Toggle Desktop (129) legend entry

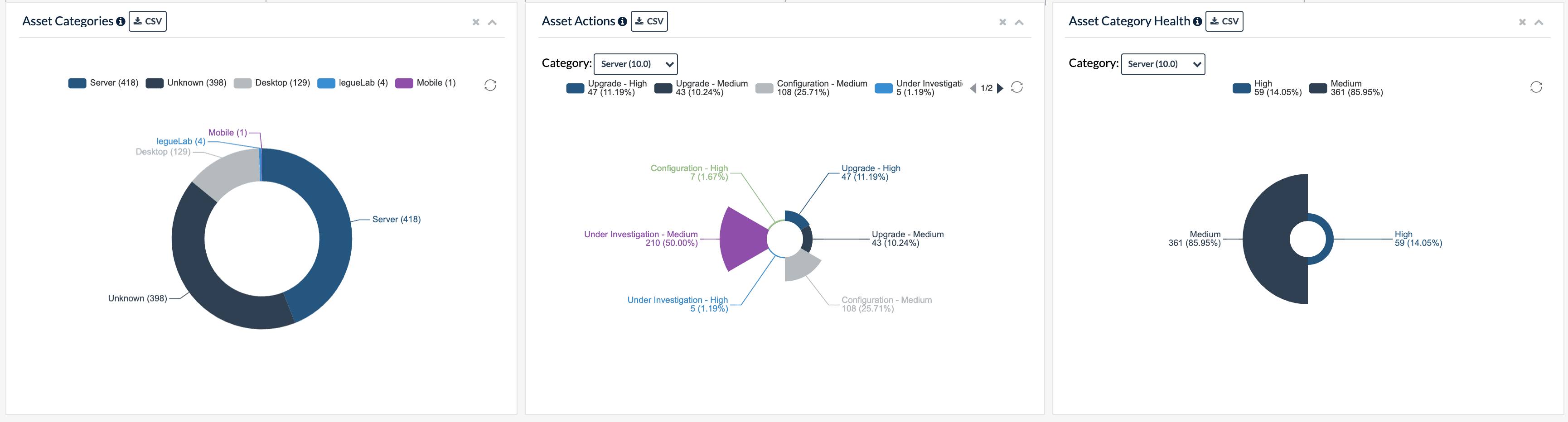click(272, 83)
